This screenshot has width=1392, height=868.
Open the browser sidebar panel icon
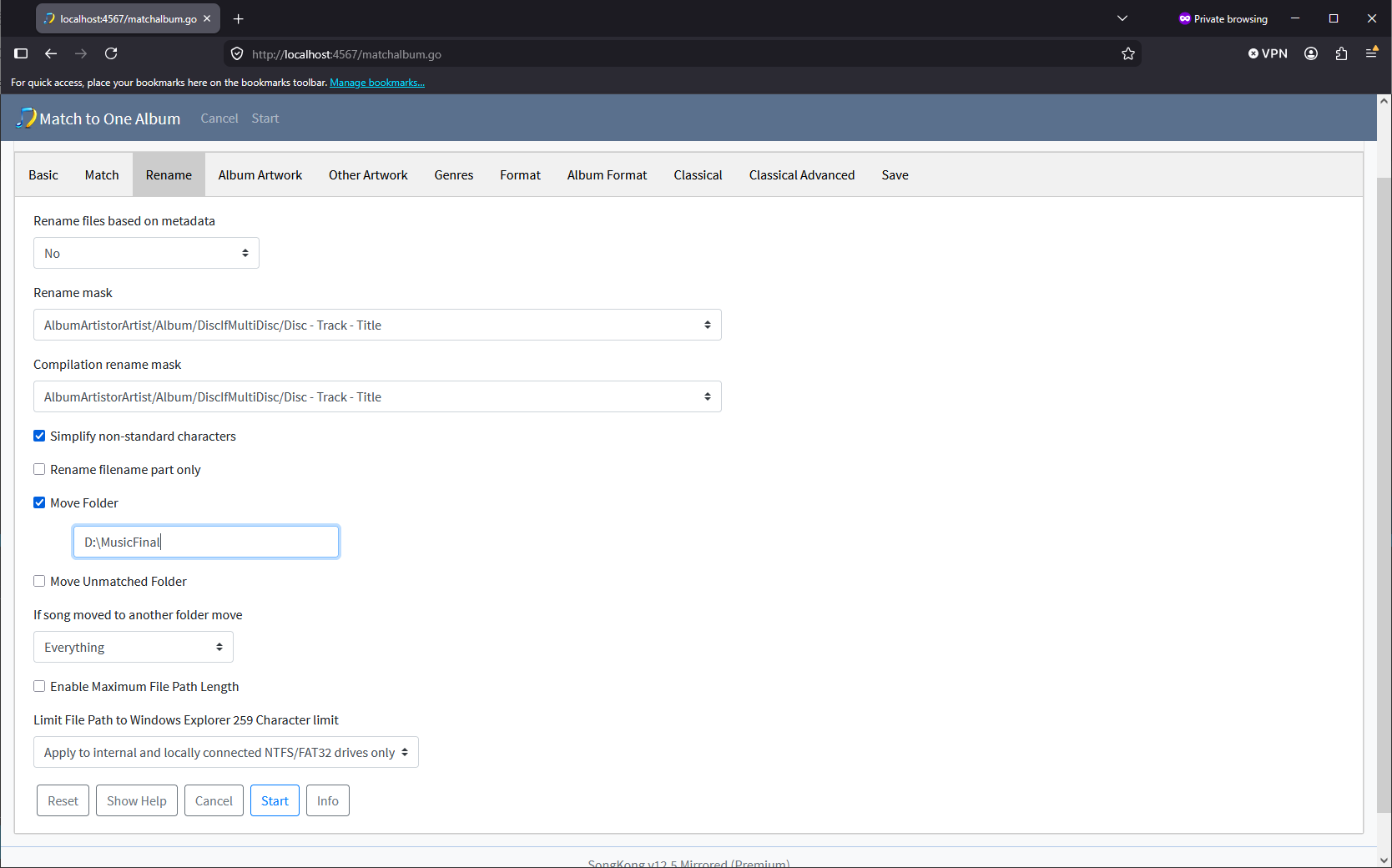(22, 53)
